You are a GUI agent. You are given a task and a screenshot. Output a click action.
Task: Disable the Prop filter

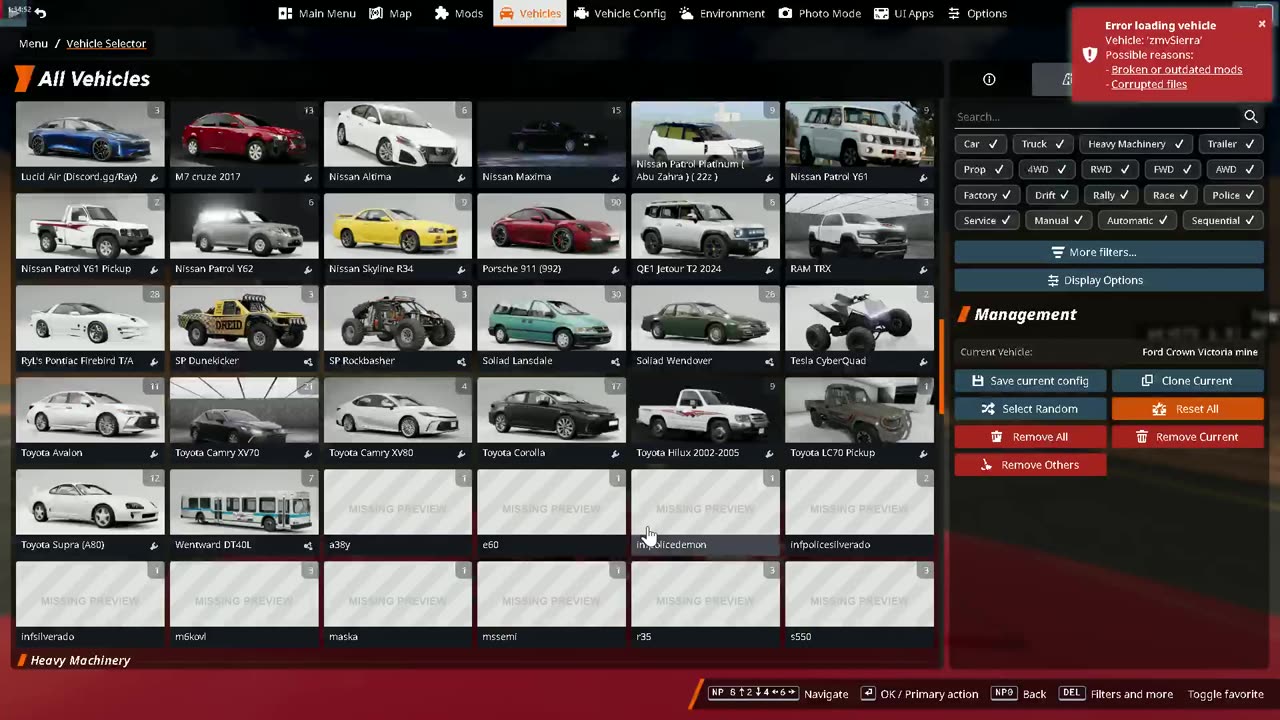984,169
